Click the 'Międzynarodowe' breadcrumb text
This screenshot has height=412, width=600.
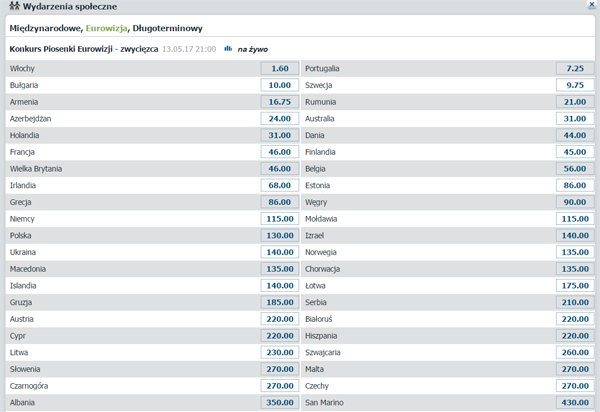[46, 29]
